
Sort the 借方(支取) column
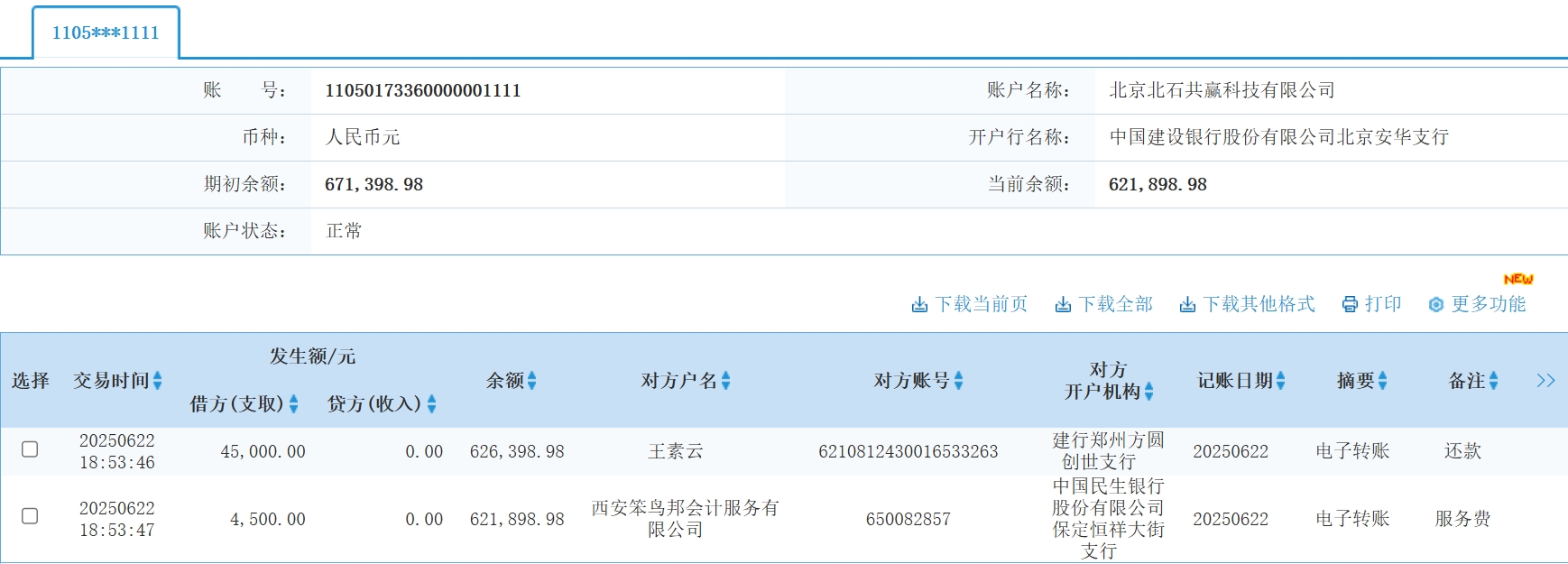click(293, 404)
